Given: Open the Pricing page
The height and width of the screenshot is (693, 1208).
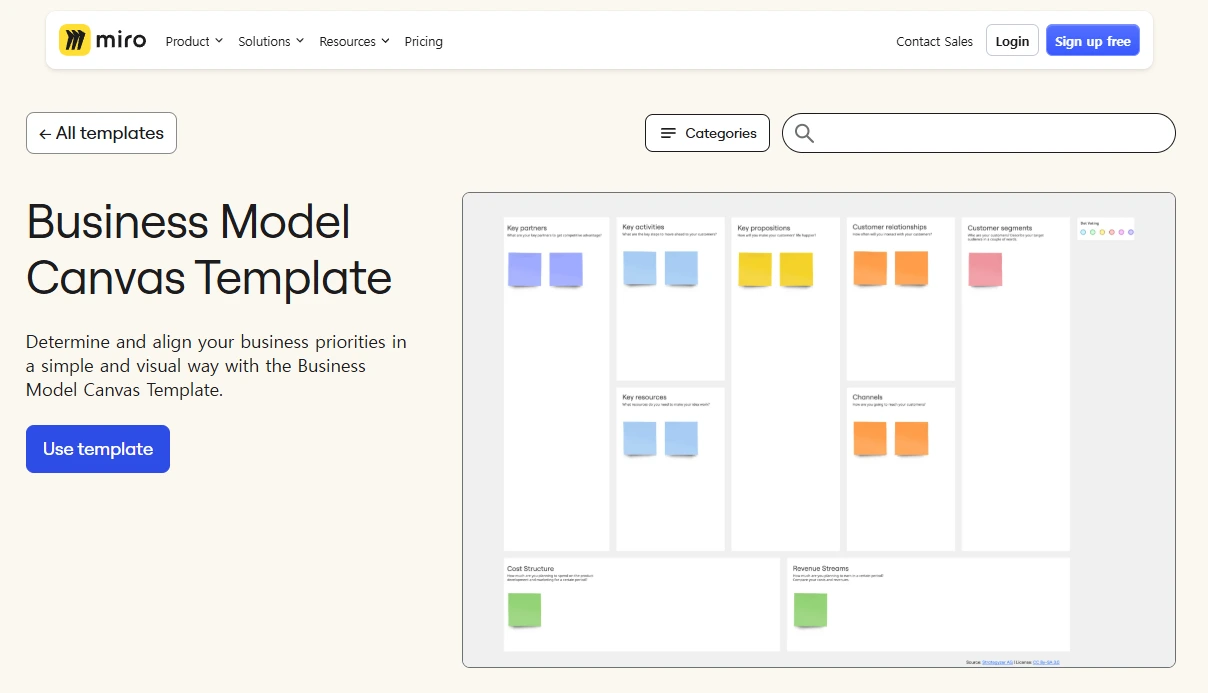Looking at the screenshot, I should coord(423,41).
